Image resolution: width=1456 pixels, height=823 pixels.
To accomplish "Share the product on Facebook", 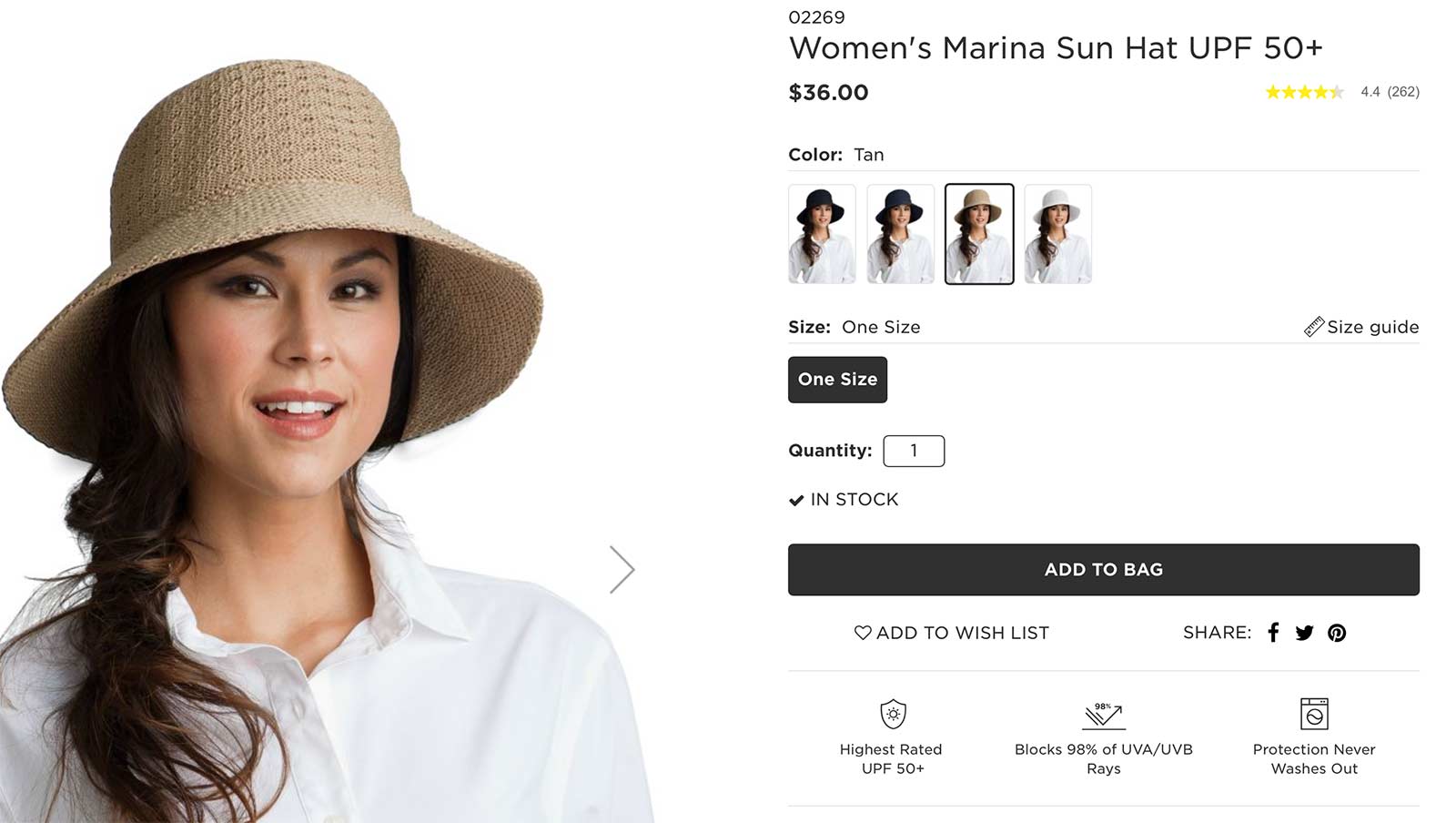I will click(1273, 632).
